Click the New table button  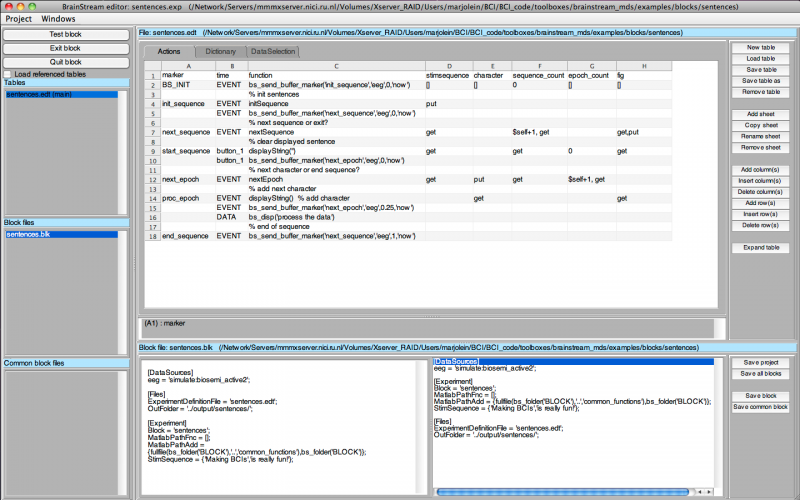(x=760, y=47)
